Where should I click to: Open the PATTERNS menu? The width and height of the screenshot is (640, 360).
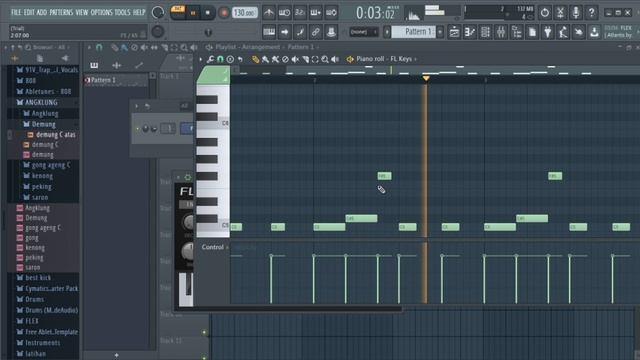[61, 12]
